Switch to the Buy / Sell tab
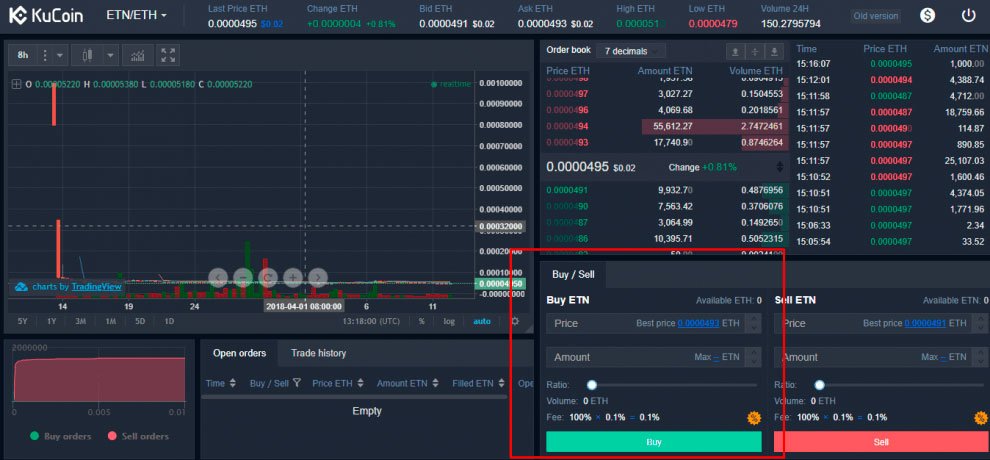Image resolution: width=990 pixels, height=460 pixels. coord(573,274)
